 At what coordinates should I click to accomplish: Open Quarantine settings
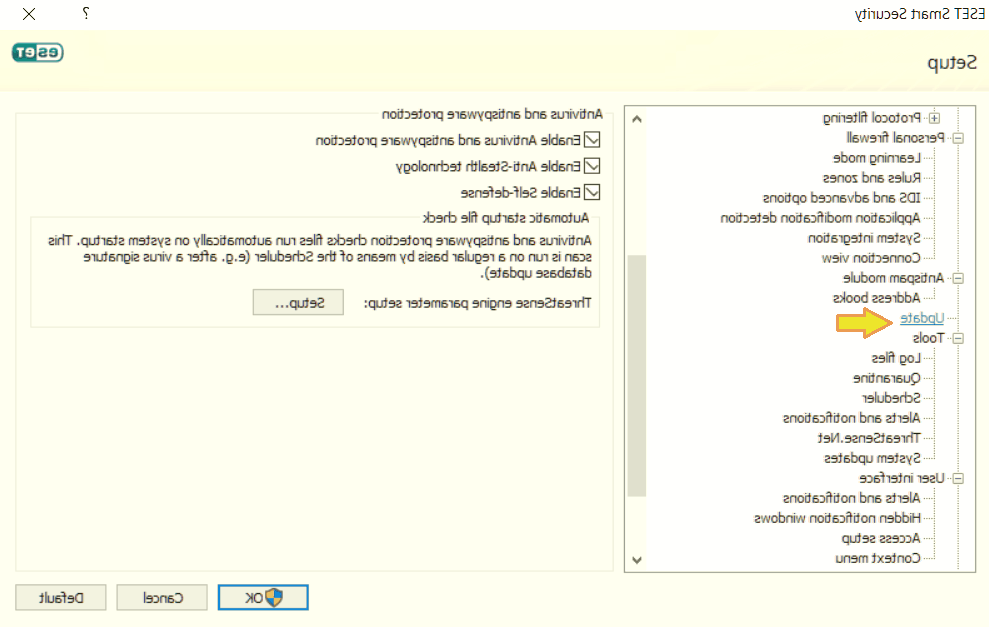887,378
